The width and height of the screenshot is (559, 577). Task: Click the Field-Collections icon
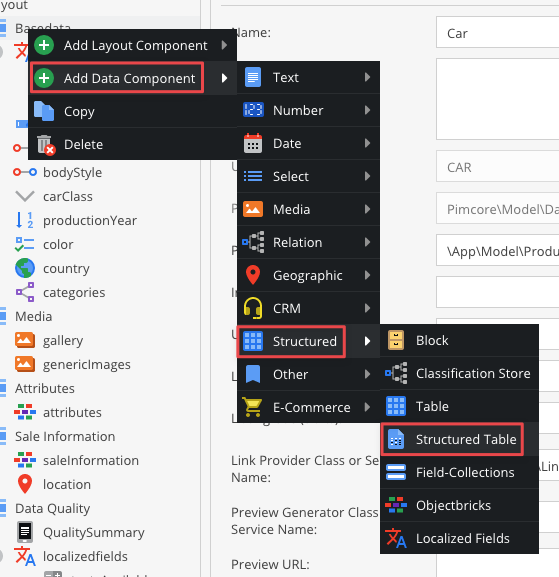click(396, 472)
